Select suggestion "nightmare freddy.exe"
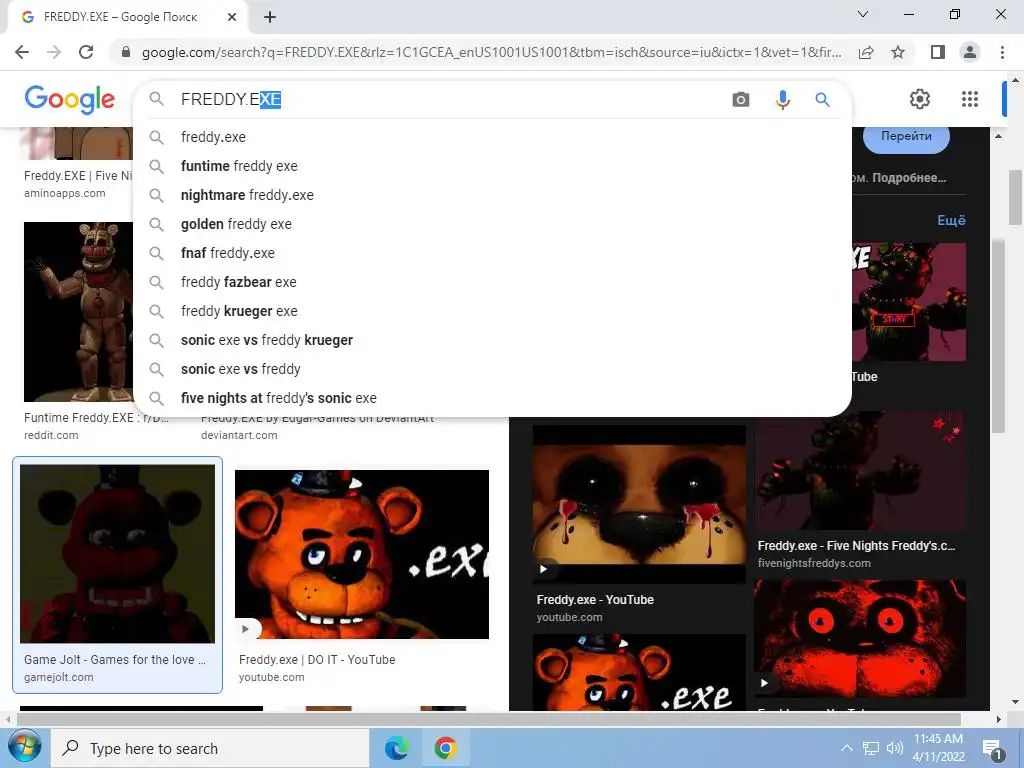 click(x=492, y=195)
